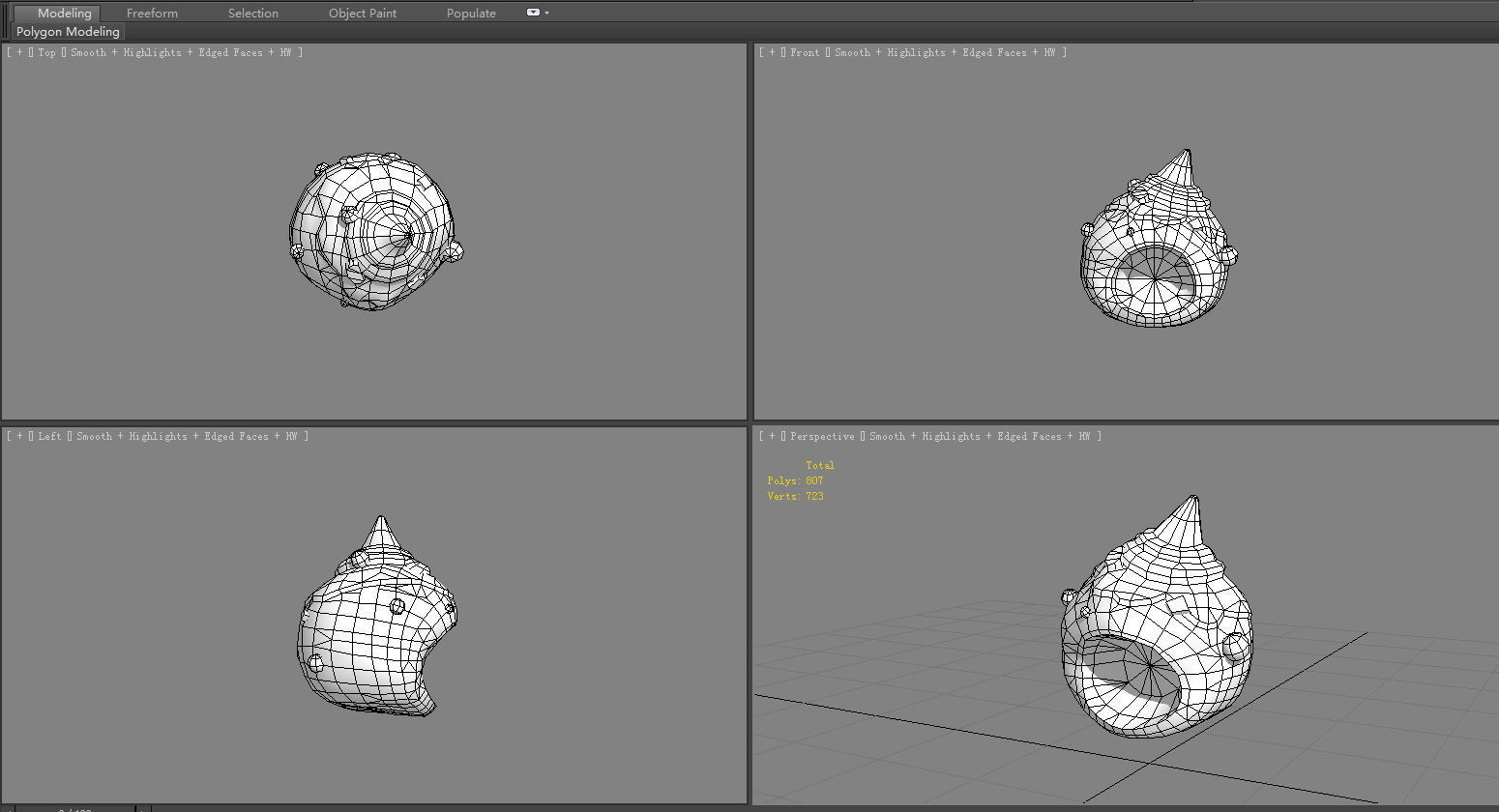
Task: Open the Left viewport Smooth + Highlights shading menu
Action: pyautogui.click(x=187, y=436)
